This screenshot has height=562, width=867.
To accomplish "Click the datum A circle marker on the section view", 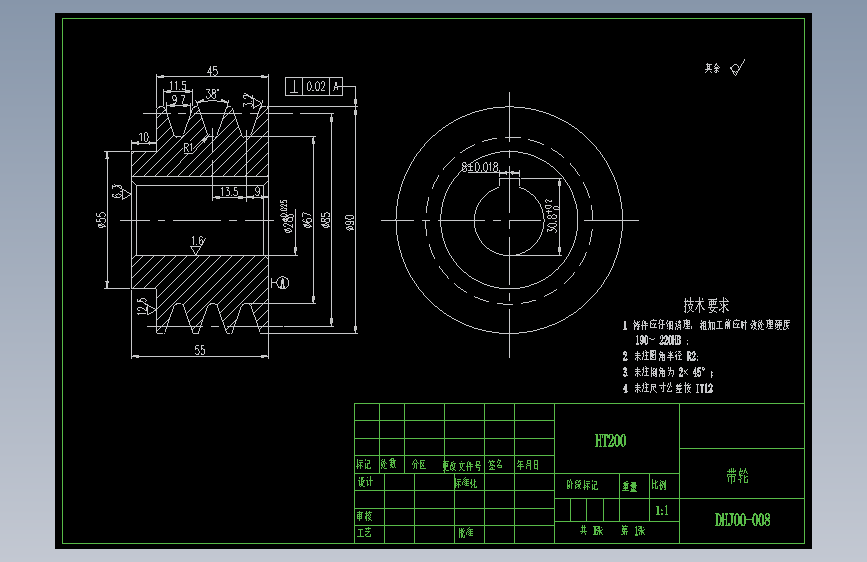I will (283, 283).
